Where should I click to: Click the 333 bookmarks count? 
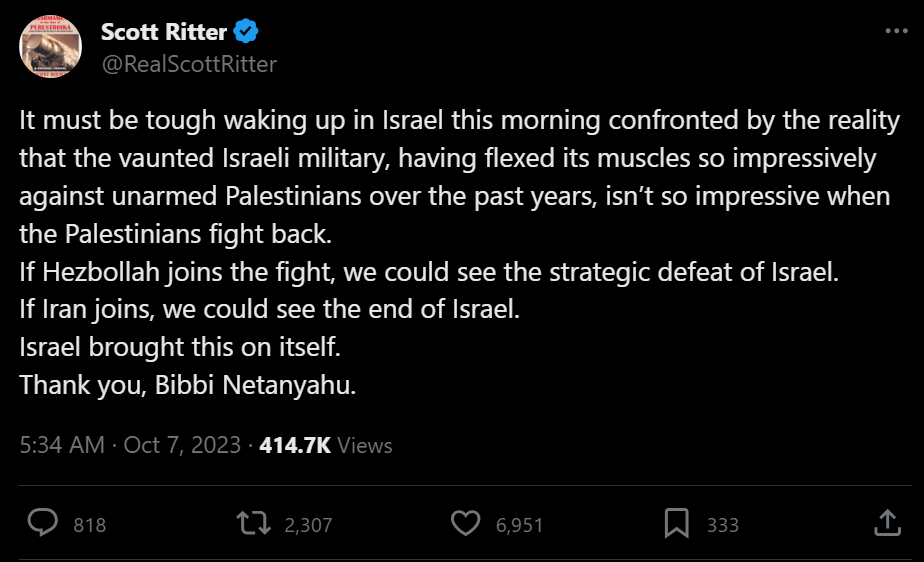[722, 524]
